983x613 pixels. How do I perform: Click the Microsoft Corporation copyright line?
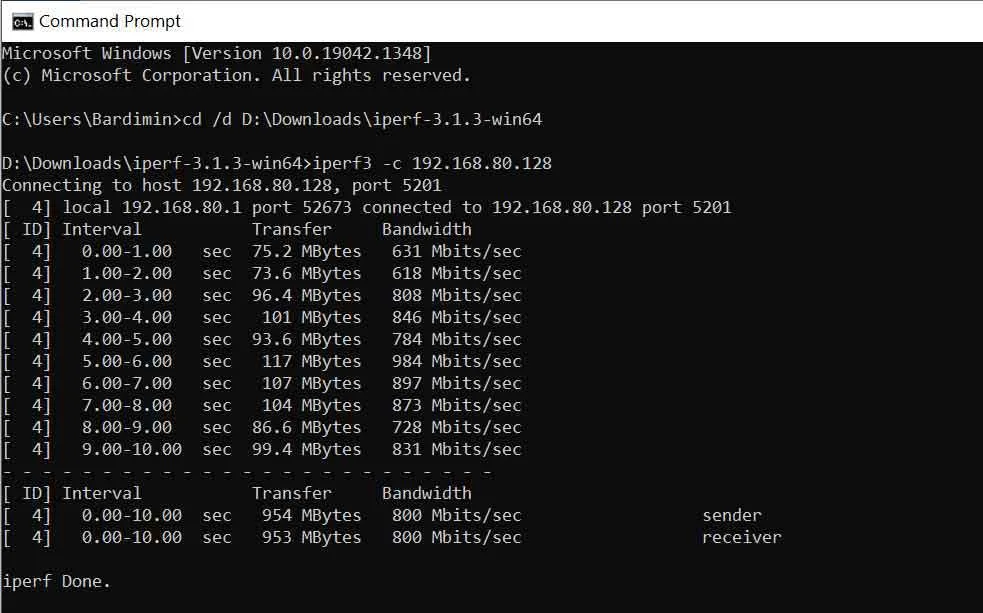[x=236, y=76]
